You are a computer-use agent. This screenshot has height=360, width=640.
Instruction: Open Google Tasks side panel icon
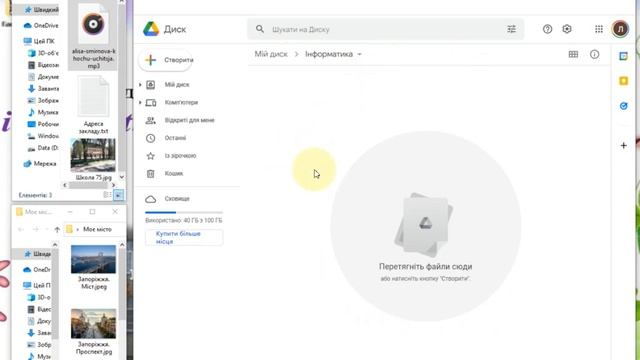tap(623, 106)
